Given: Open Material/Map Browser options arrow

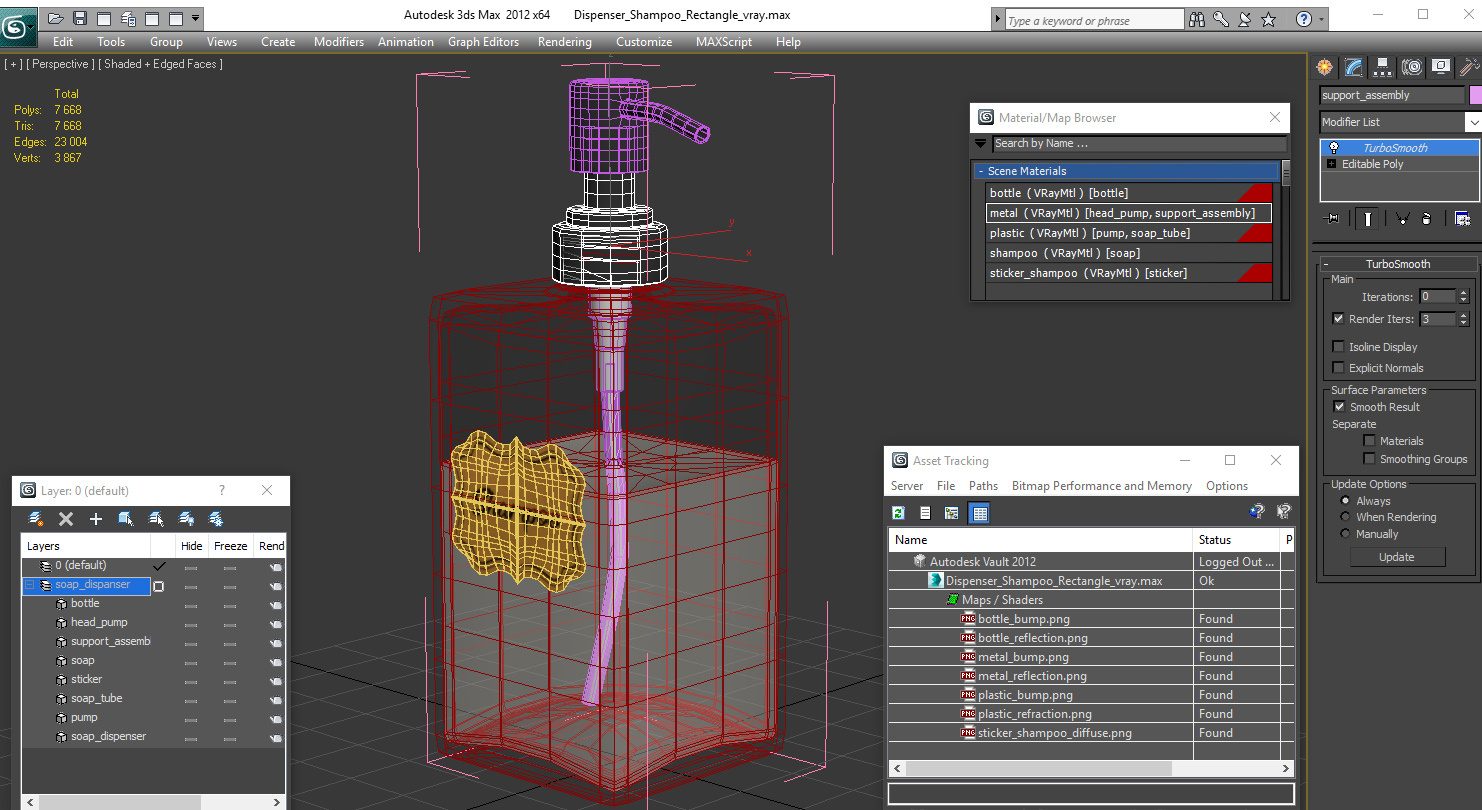Looking at the screenshot, I should pyautogui.click(x=980, y=144).
